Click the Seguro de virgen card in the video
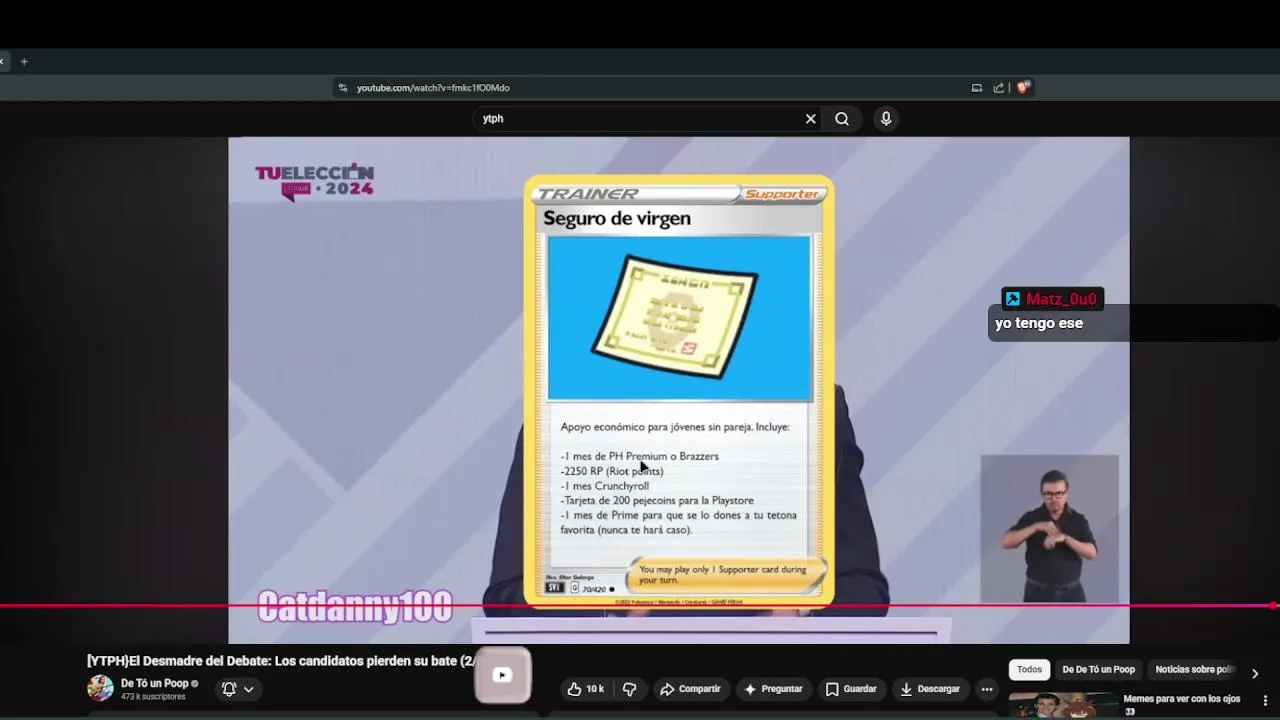Image resolution: width=1280 pixels, height=720 pixels. coord(679,391)
